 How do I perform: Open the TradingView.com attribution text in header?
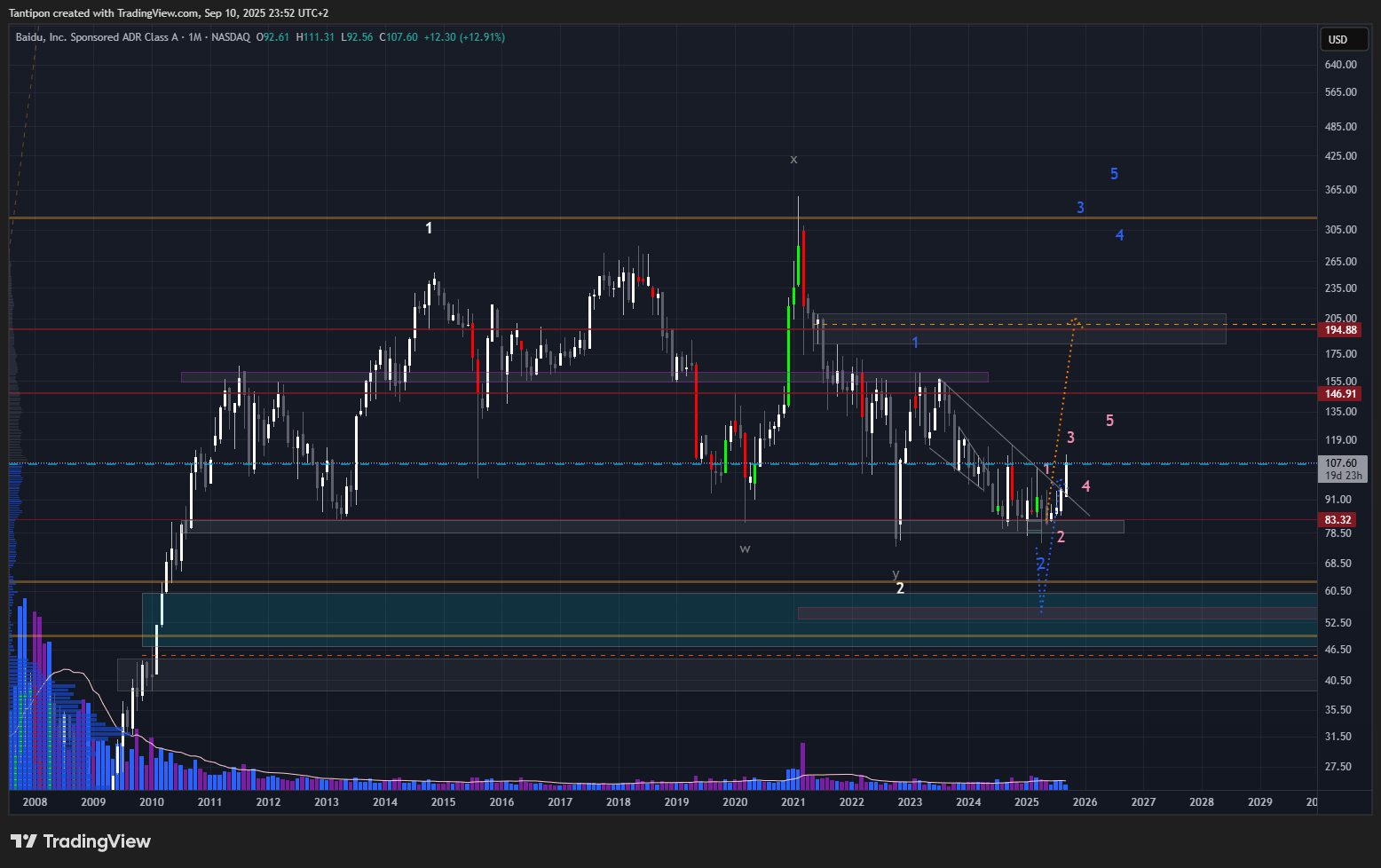(x=168, y=13)
